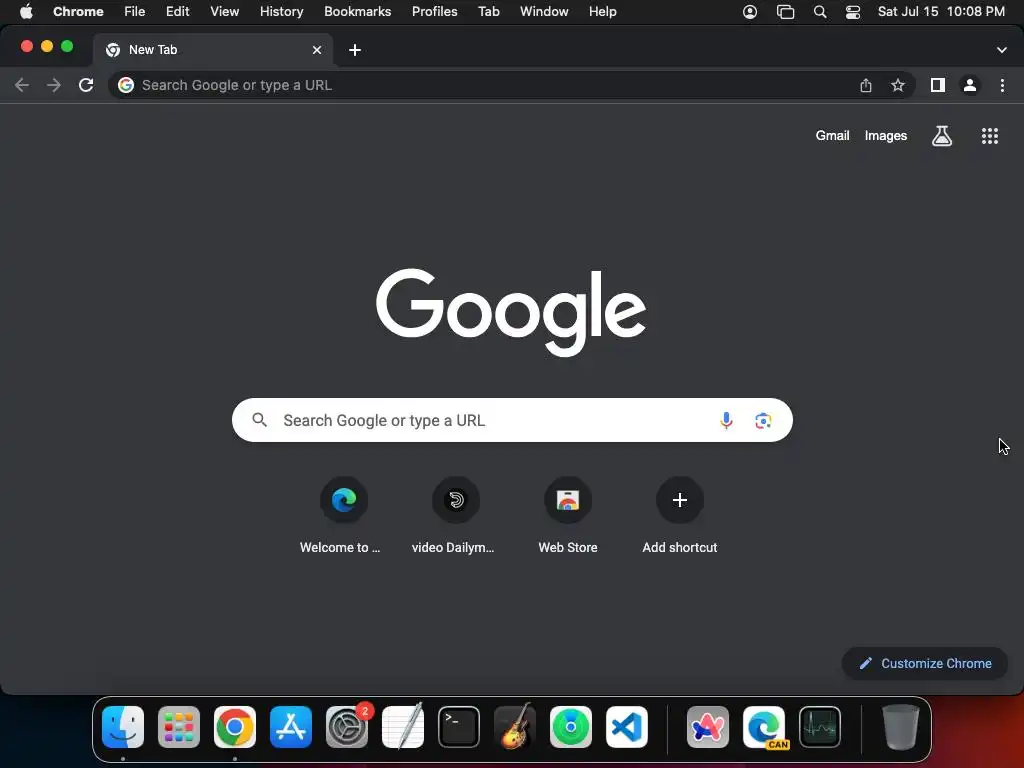Start voice search with microphone icon
The height and width of the screenshot is (768, 1024).
coord(726,420)
